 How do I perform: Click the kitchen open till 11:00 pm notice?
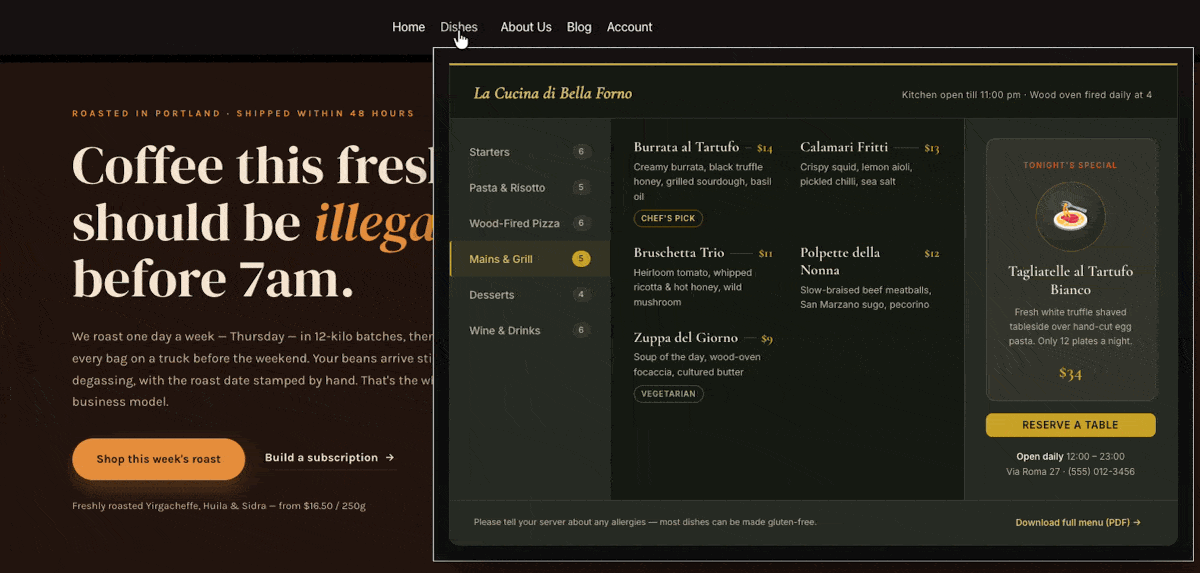pos(1026,95)
